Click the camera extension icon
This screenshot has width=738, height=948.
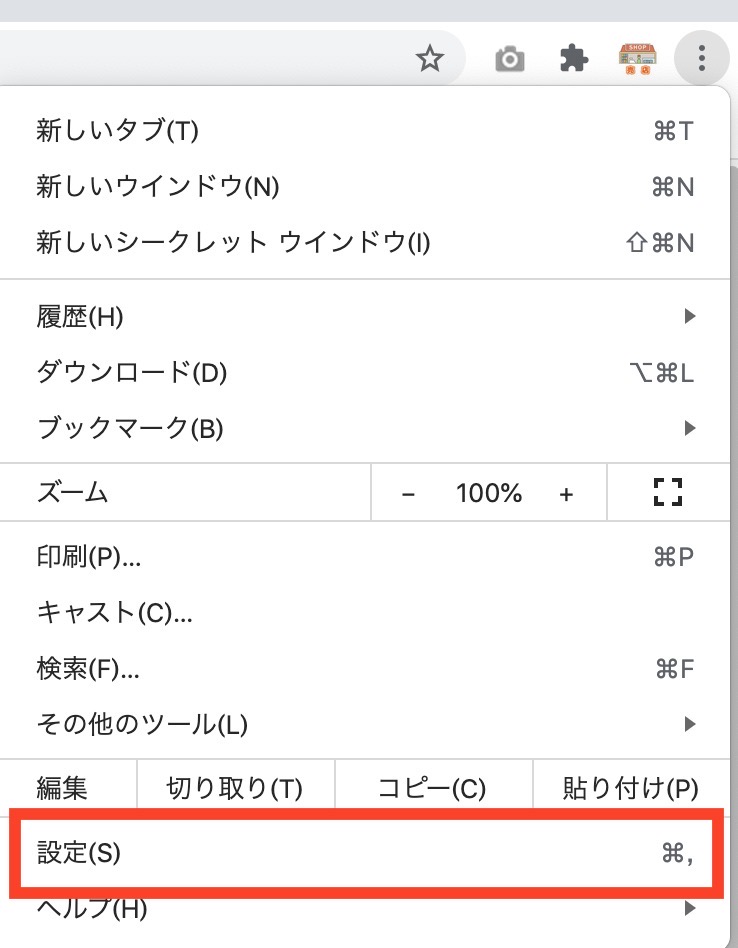(510, 59)
